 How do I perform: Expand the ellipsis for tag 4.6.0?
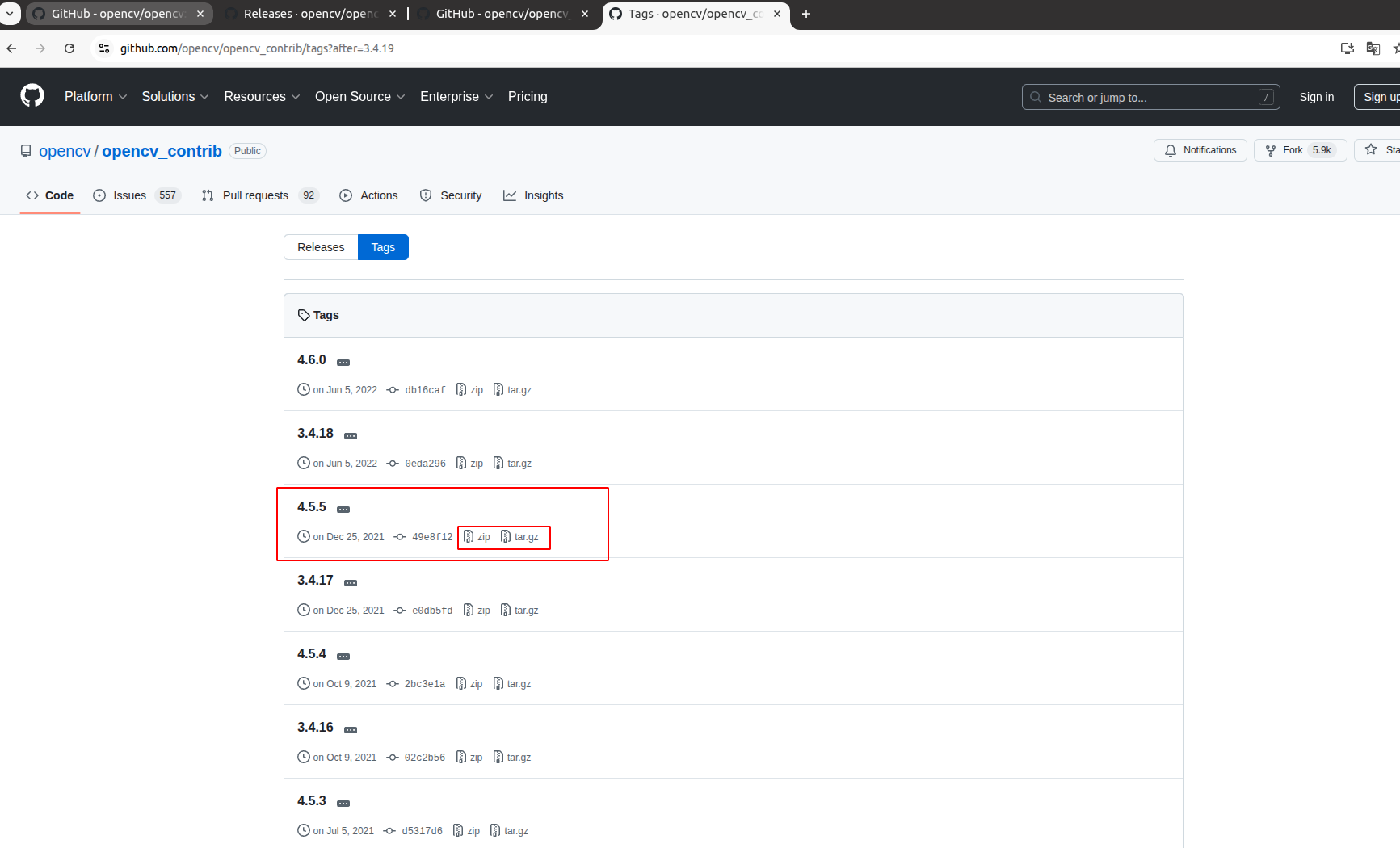pos(343,363)
